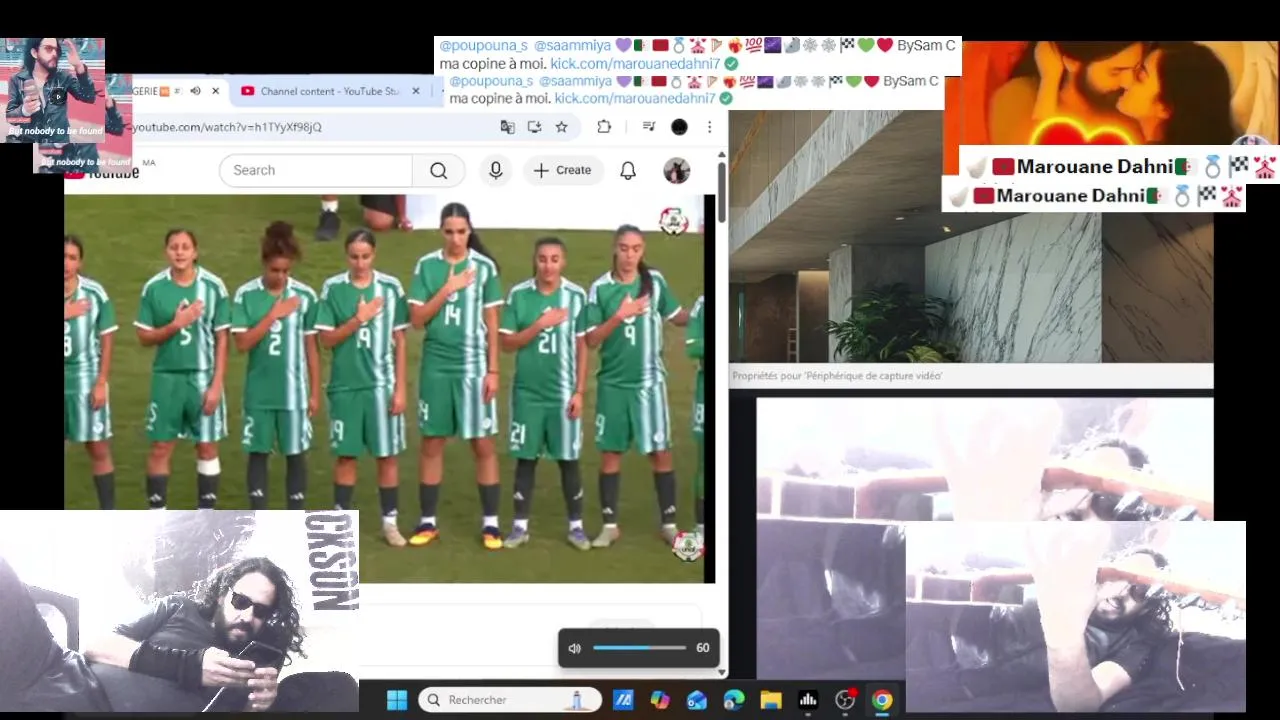Launch Copilot from the taskbar
The image size is (1280, 720).
coord(660,700)
